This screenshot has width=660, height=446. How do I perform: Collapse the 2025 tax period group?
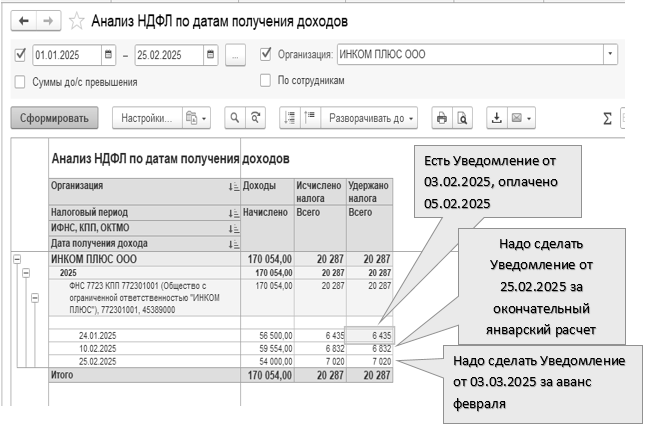(26, 273)
